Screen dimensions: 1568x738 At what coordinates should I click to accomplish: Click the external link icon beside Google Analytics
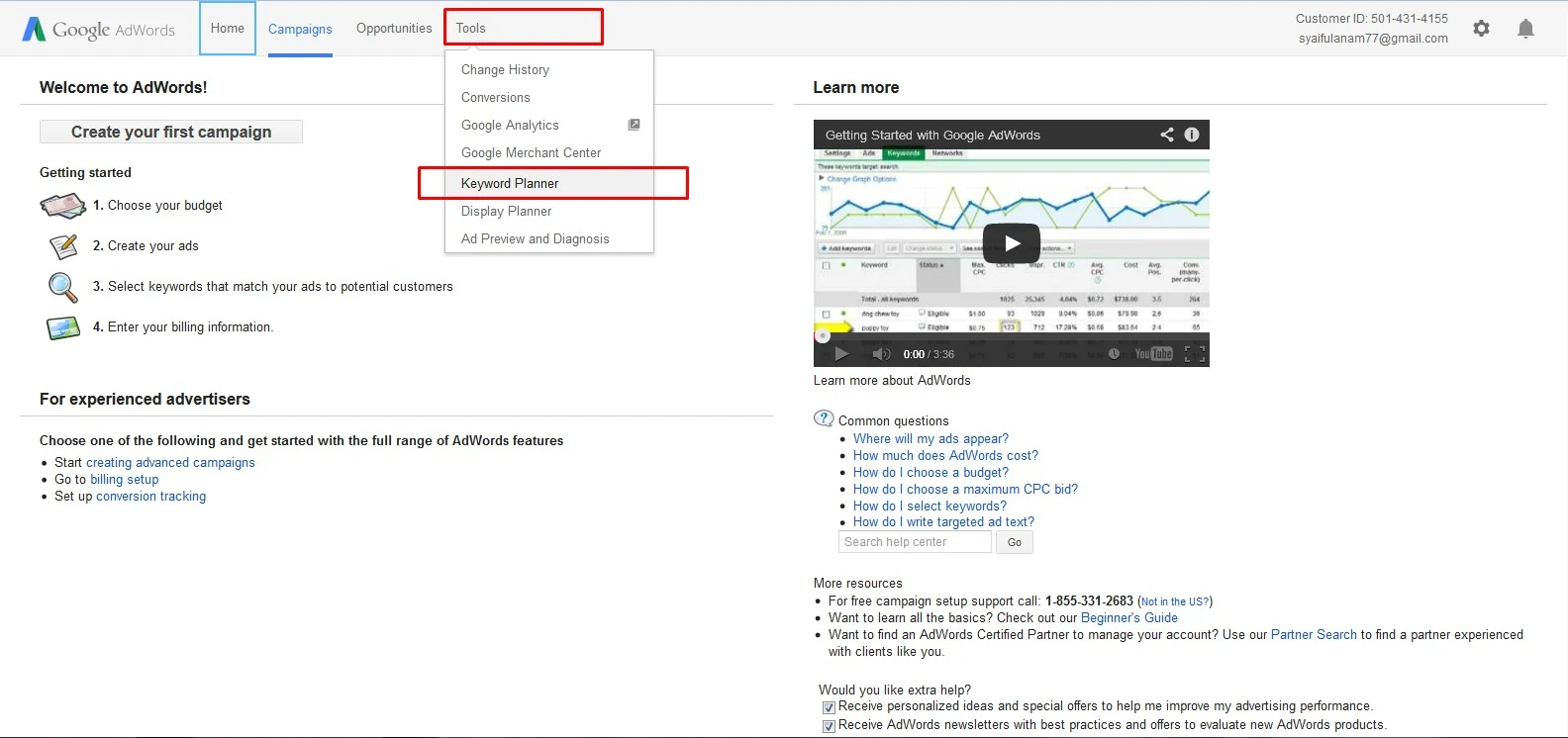pyautogui.click(x=635, y=125)
